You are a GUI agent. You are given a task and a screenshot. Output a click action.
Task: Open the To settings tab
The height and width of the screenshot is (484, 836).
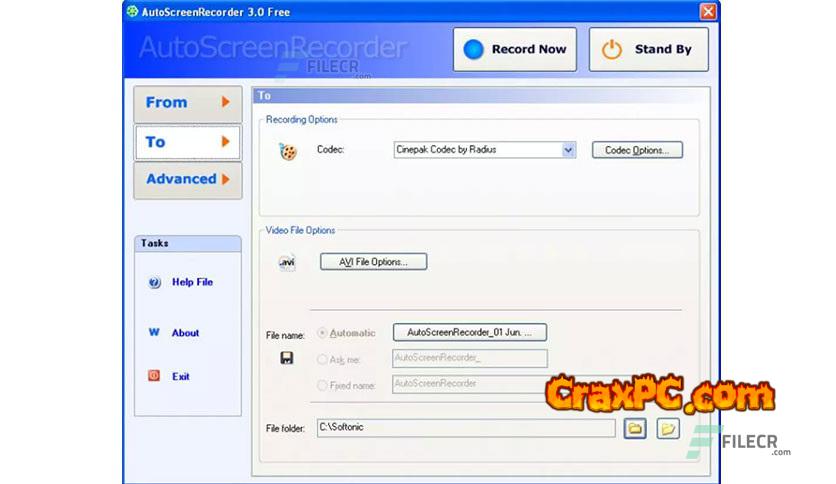tap(188, 142)
